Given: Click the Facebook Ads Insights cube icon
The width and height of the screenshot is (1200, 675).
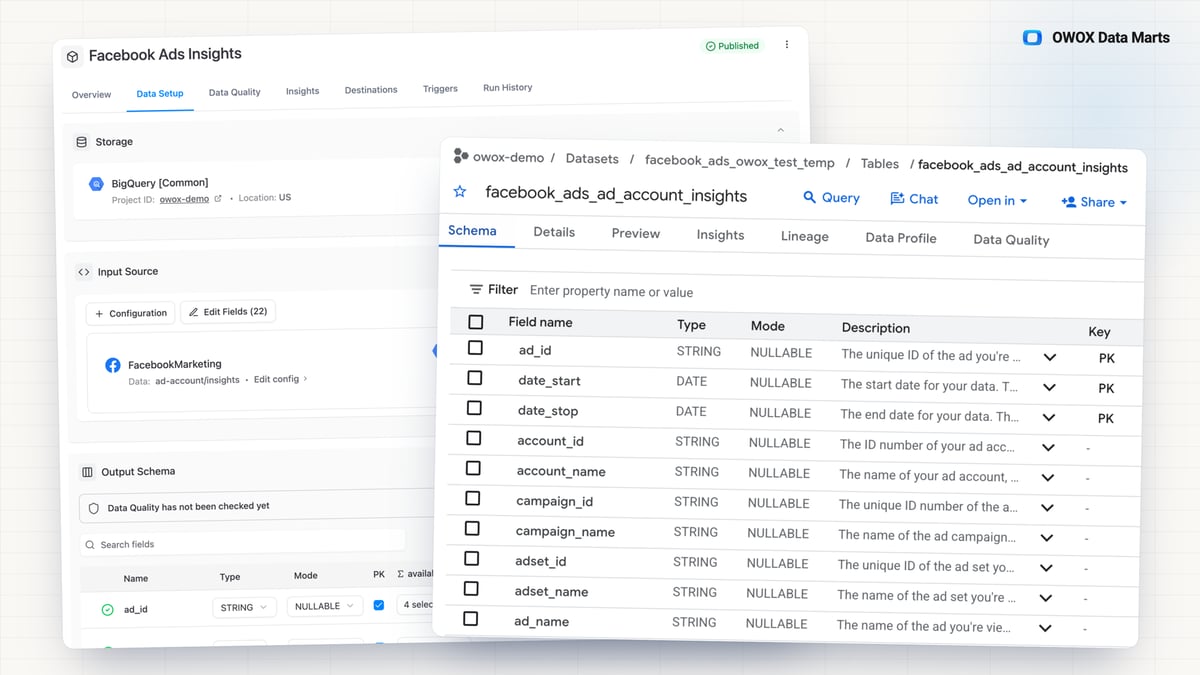Looking at the screenshot, I should [73, 57].
